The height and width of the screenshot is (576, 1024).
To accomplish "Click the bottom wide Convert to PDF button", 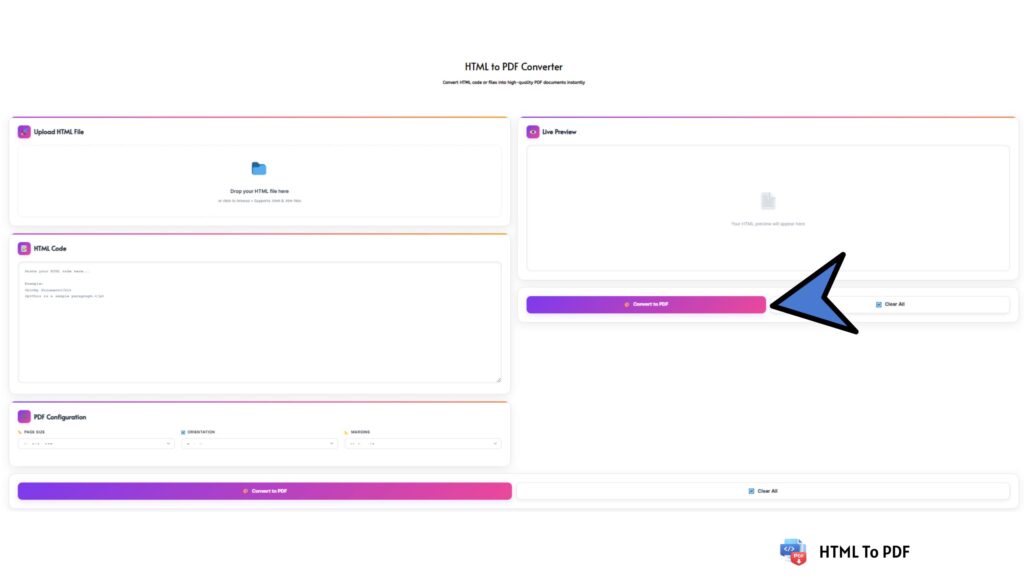I will (264, 491).
